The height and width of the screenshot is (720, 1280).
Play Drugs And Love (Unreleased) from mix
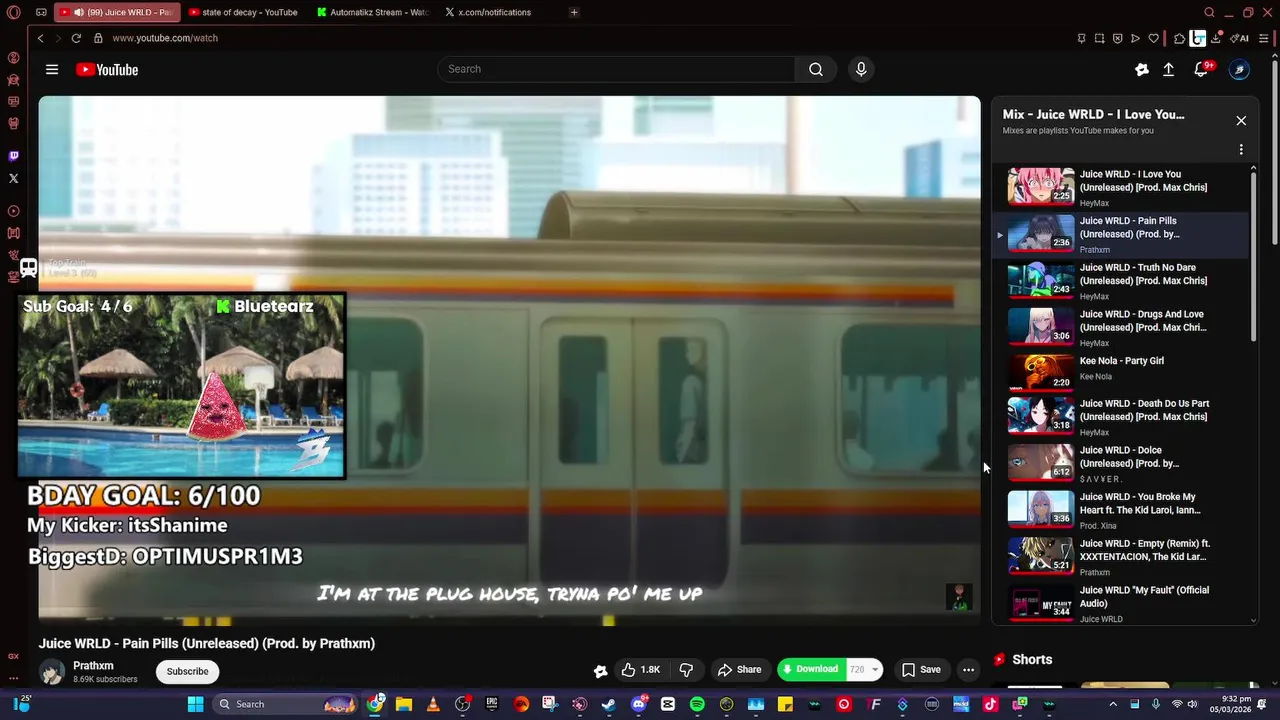(x=1120, y=327)
